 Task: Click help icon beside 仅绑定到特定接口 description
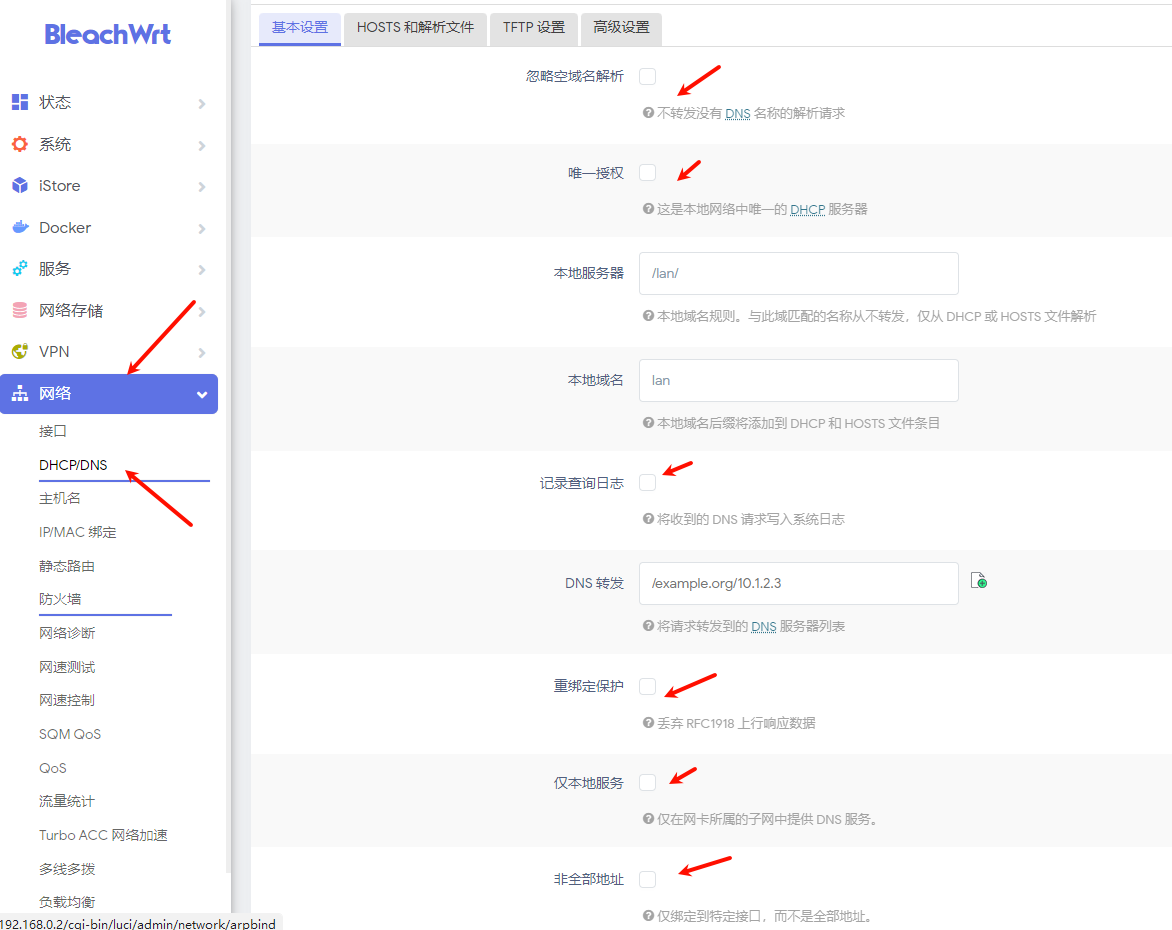pos(648,916)
